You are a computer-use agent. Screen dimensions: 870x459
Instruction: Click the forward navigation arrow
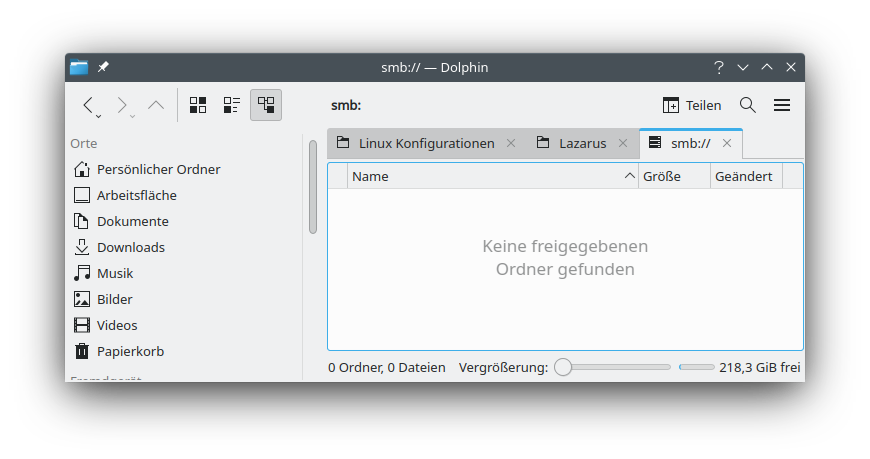[x=122, y=105]
